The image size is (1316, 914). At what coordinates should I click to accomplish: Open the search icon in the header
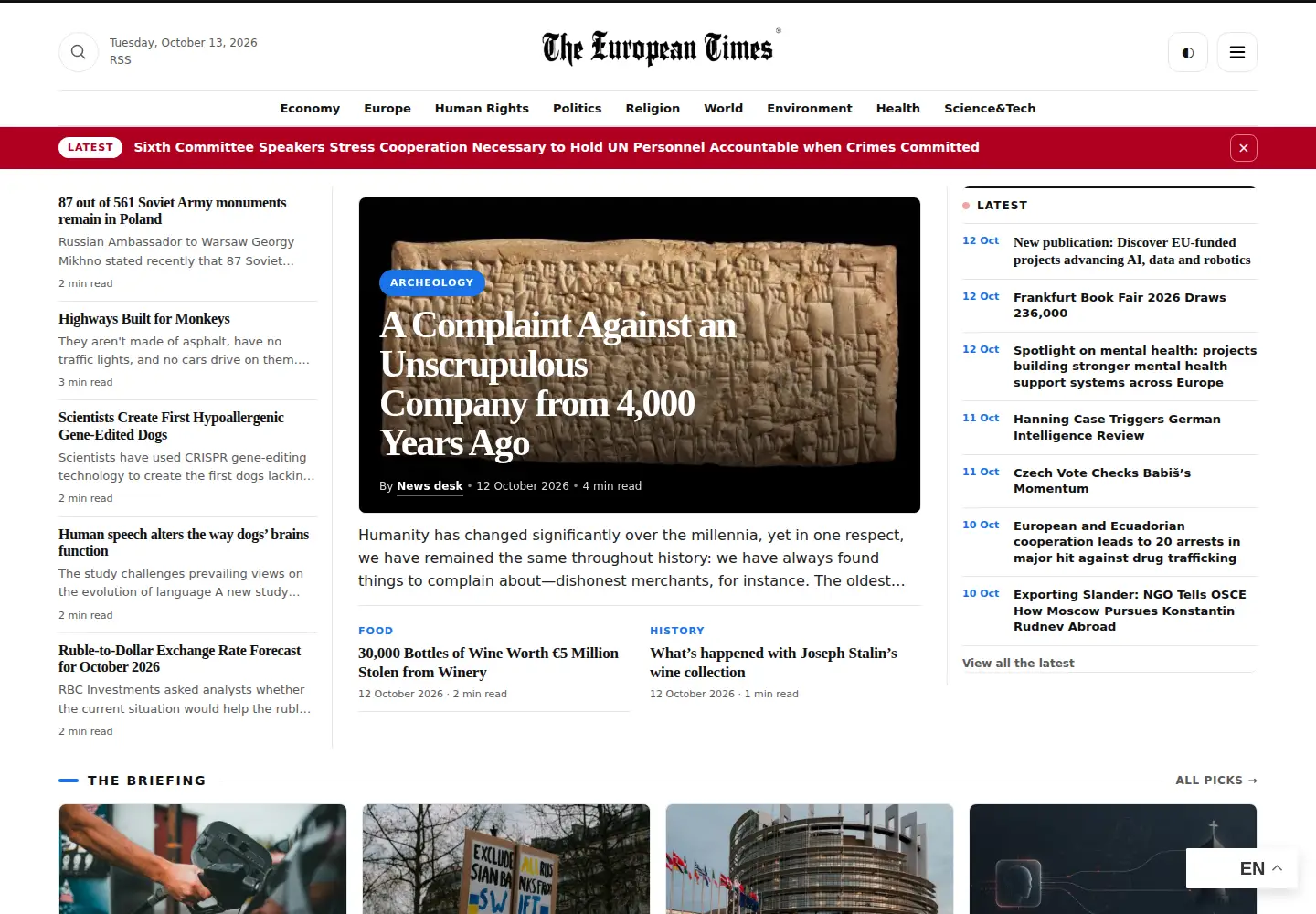[79, 52]
